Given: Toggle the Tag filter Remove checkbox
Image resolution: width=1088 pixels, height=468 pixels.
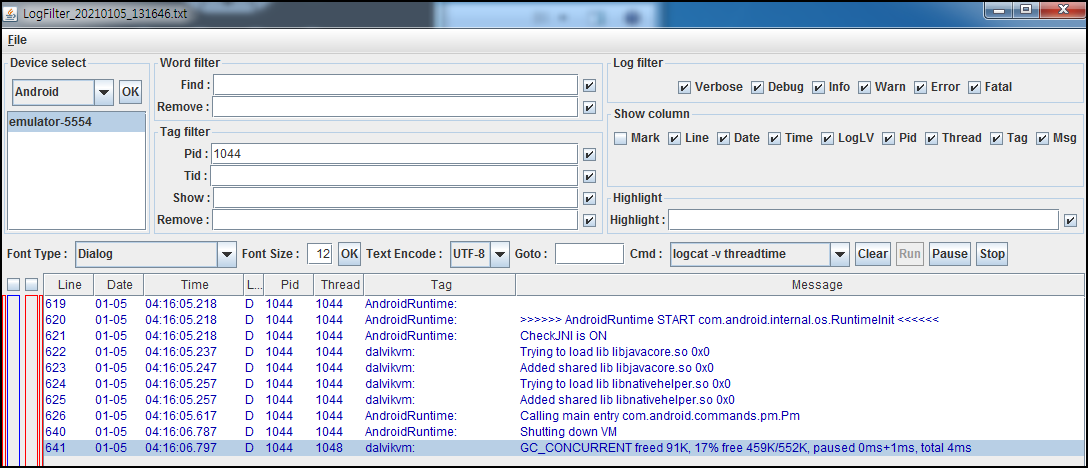Looking at the screenshot, I should tap(590, 220).
